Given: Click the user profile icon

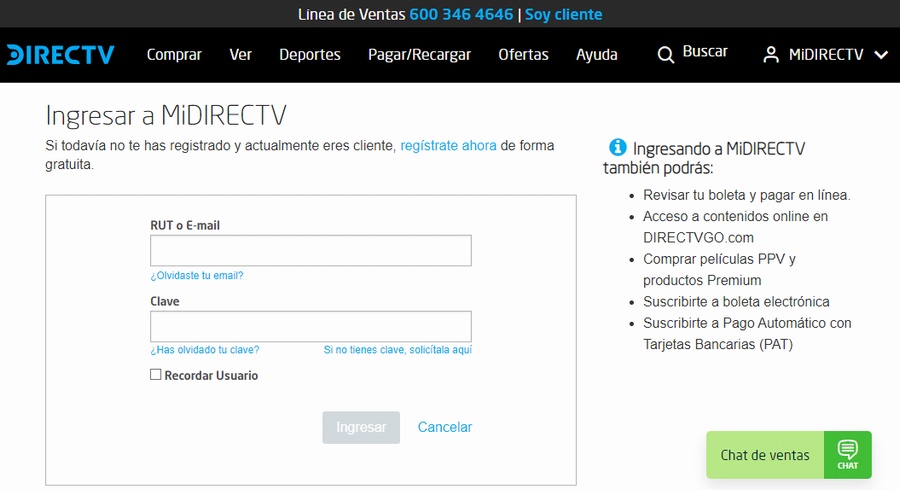Looking at the screenshot, I should [x=771, y=55].
